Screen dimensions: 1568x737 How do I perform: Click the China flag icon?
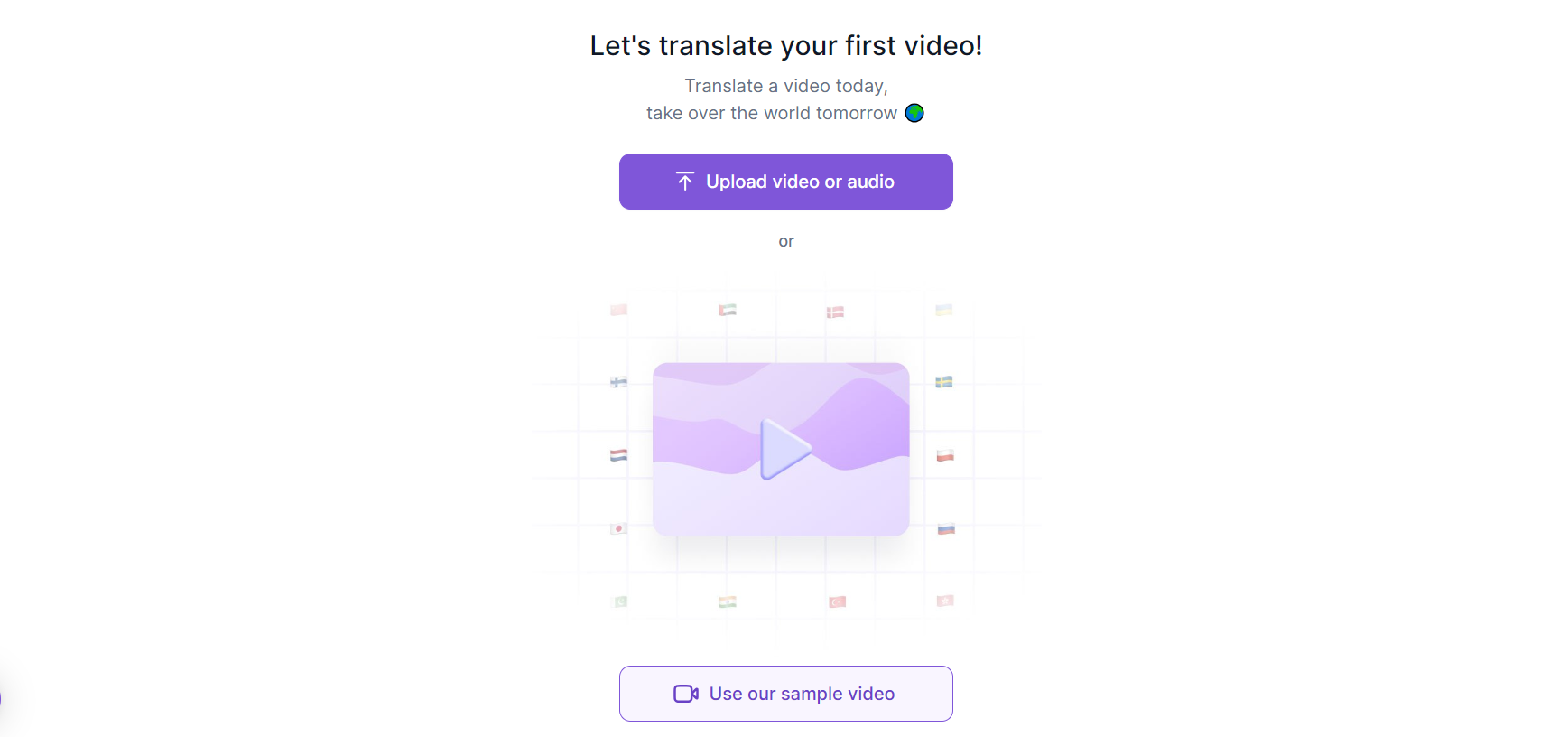[x=618, y=310]
